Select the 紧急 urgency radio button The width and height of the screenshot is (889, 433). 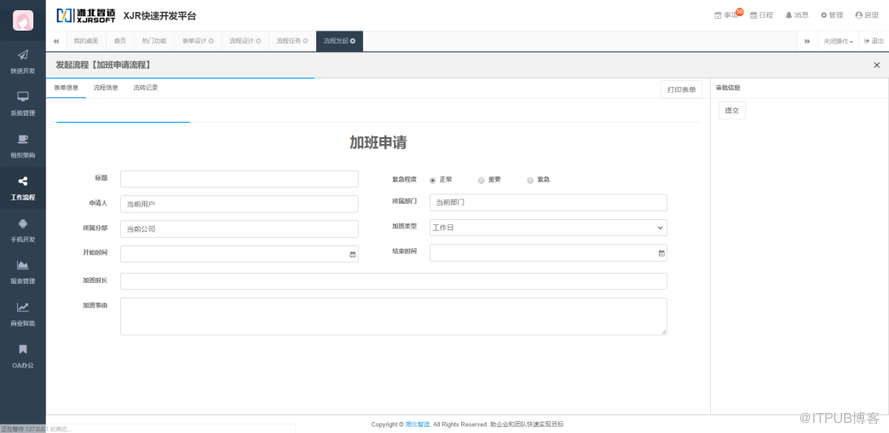[530, 180]
